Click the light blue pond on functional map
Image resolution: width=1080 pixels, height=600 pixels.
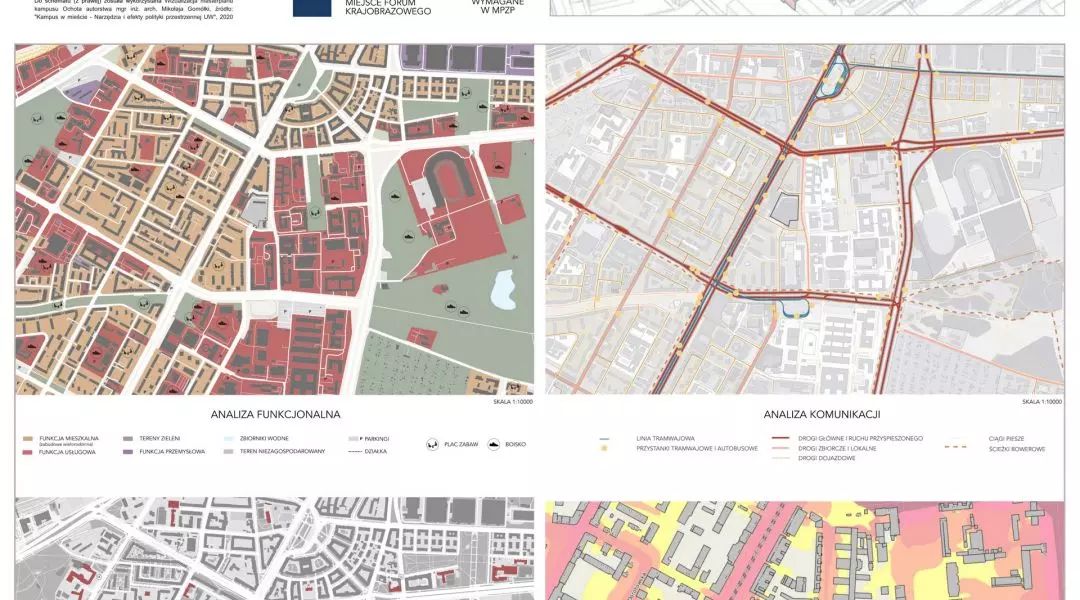pos(503,289)
